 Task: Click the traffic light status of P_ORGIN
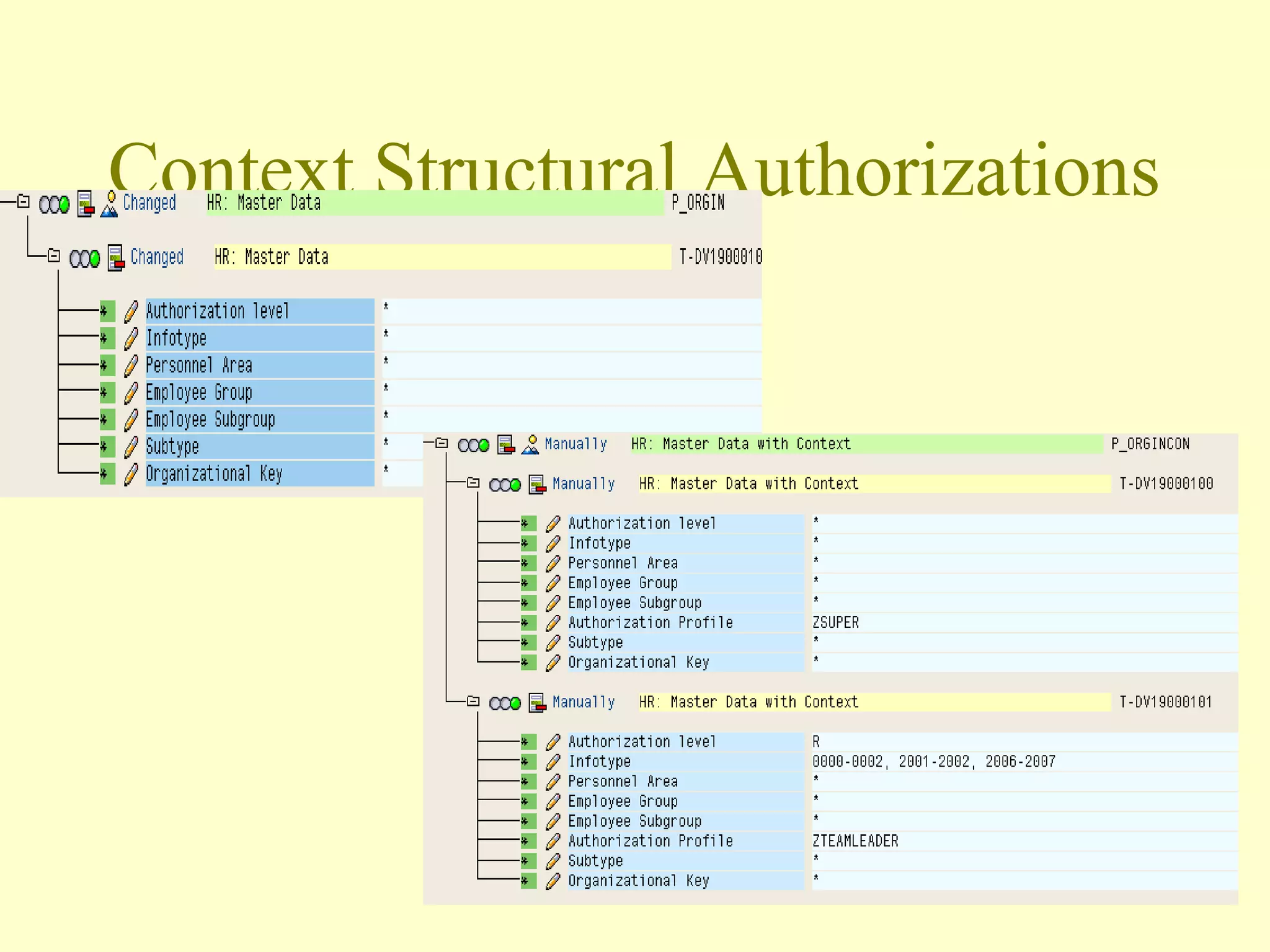(x=55, y=205)
